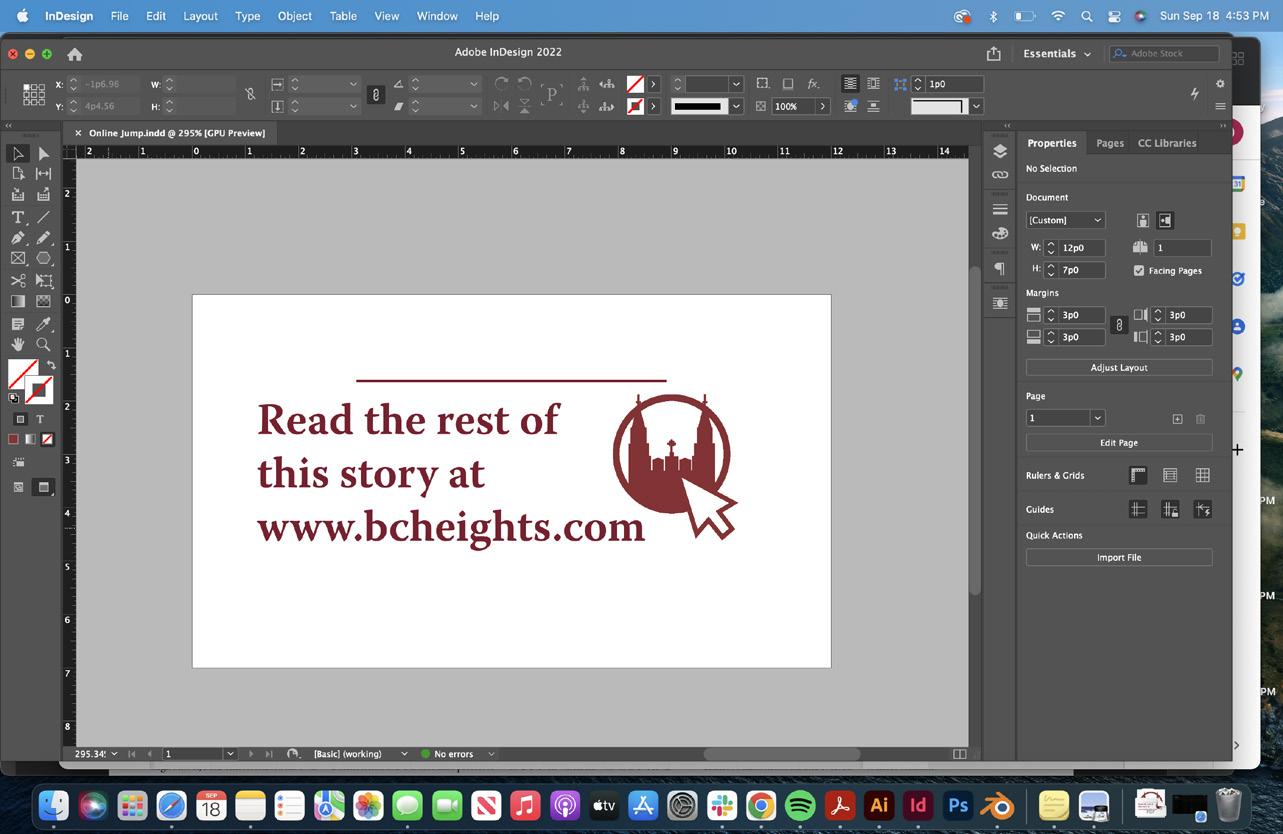Image resolution: width=1283 pixels, height=834 pixels.
Task: Open the status bar page number dropdown
Action: (230, 754)
